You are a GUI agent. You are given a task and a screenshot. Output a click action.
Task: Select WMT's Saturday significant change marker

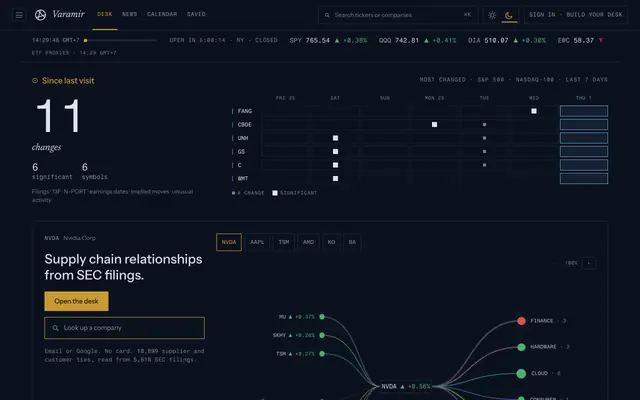[x=335, y=178]
